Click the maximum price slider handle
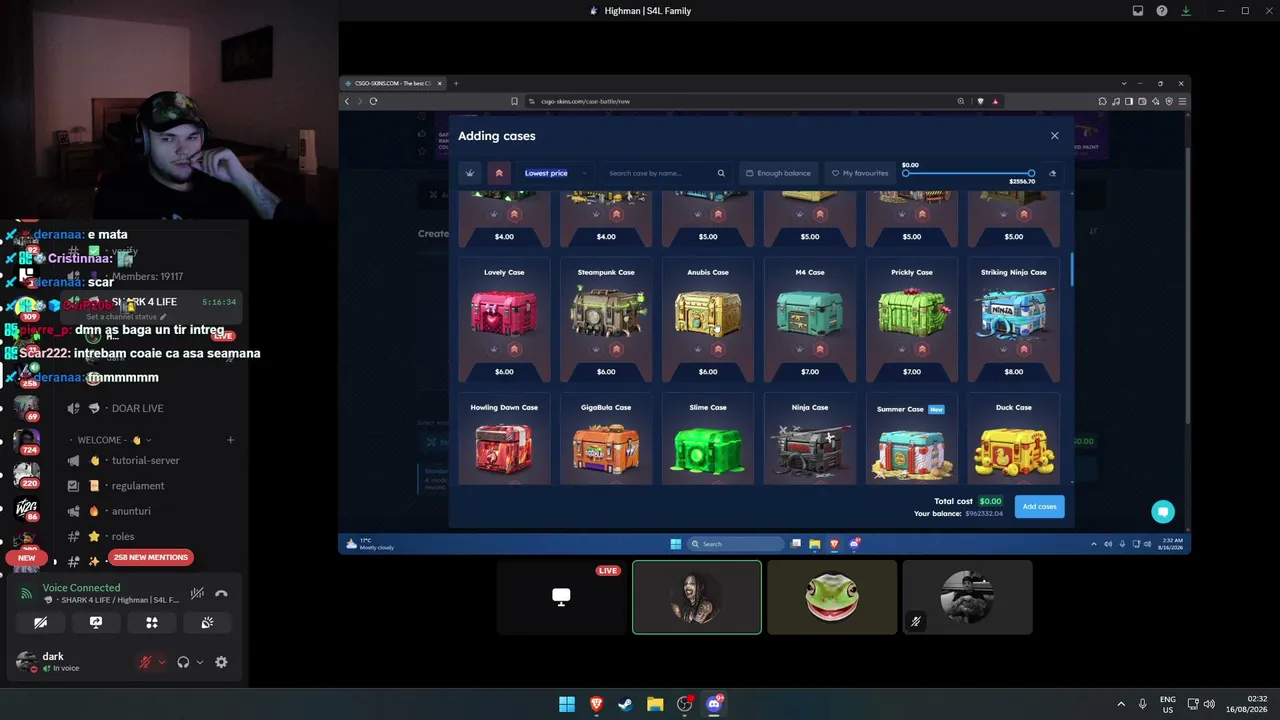 click(1031, 174)
